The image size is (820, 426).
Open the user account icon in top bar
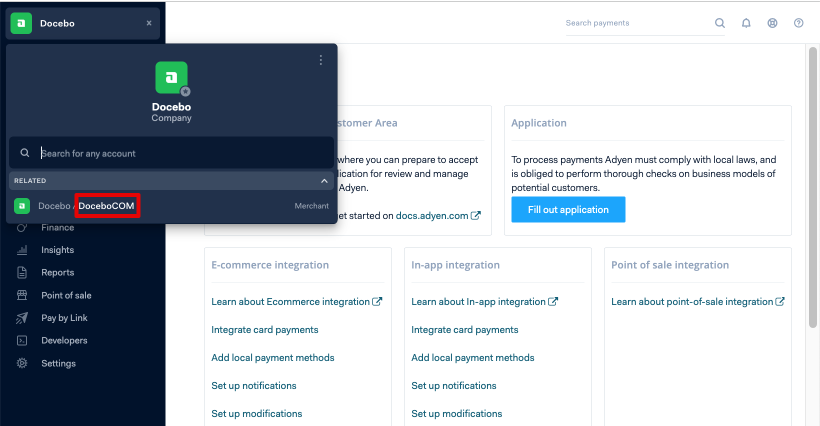pyautogui.click(x=772, y=23)
